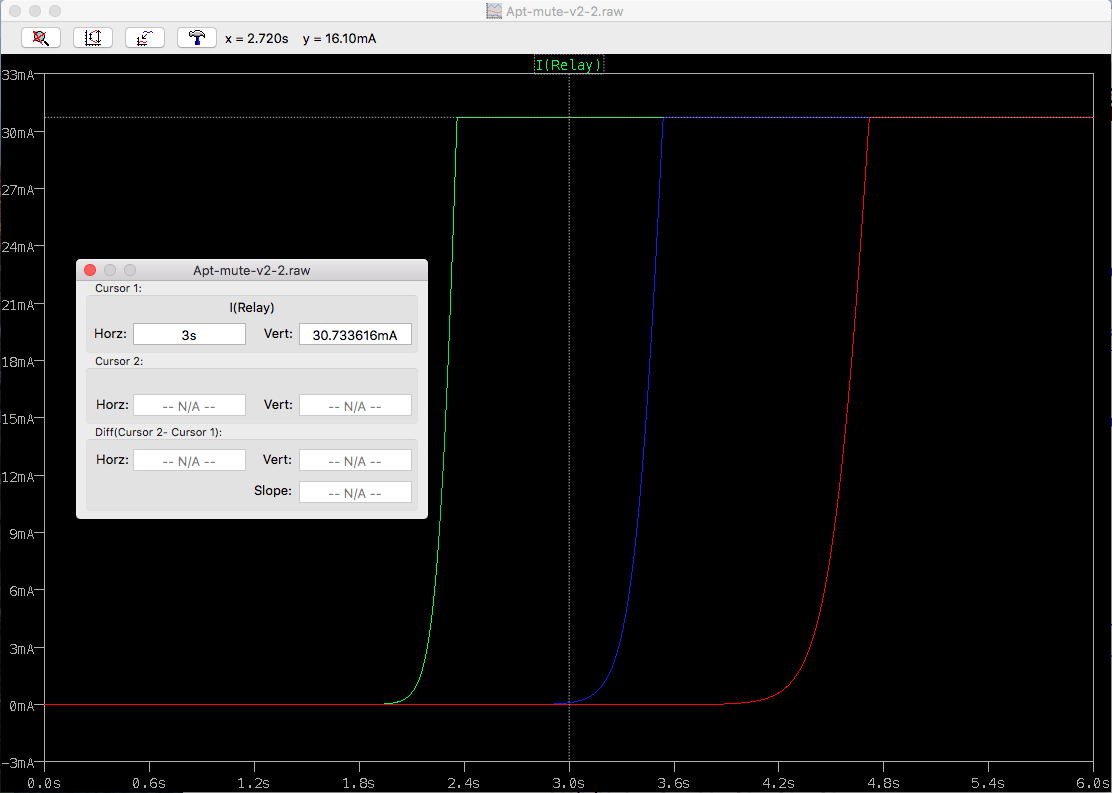Image resolution: width=1112 pixels, height=793 pixels.
Task: Click the 1.8s time axis label
Action: pyautogui.click(x=360, y=784)
